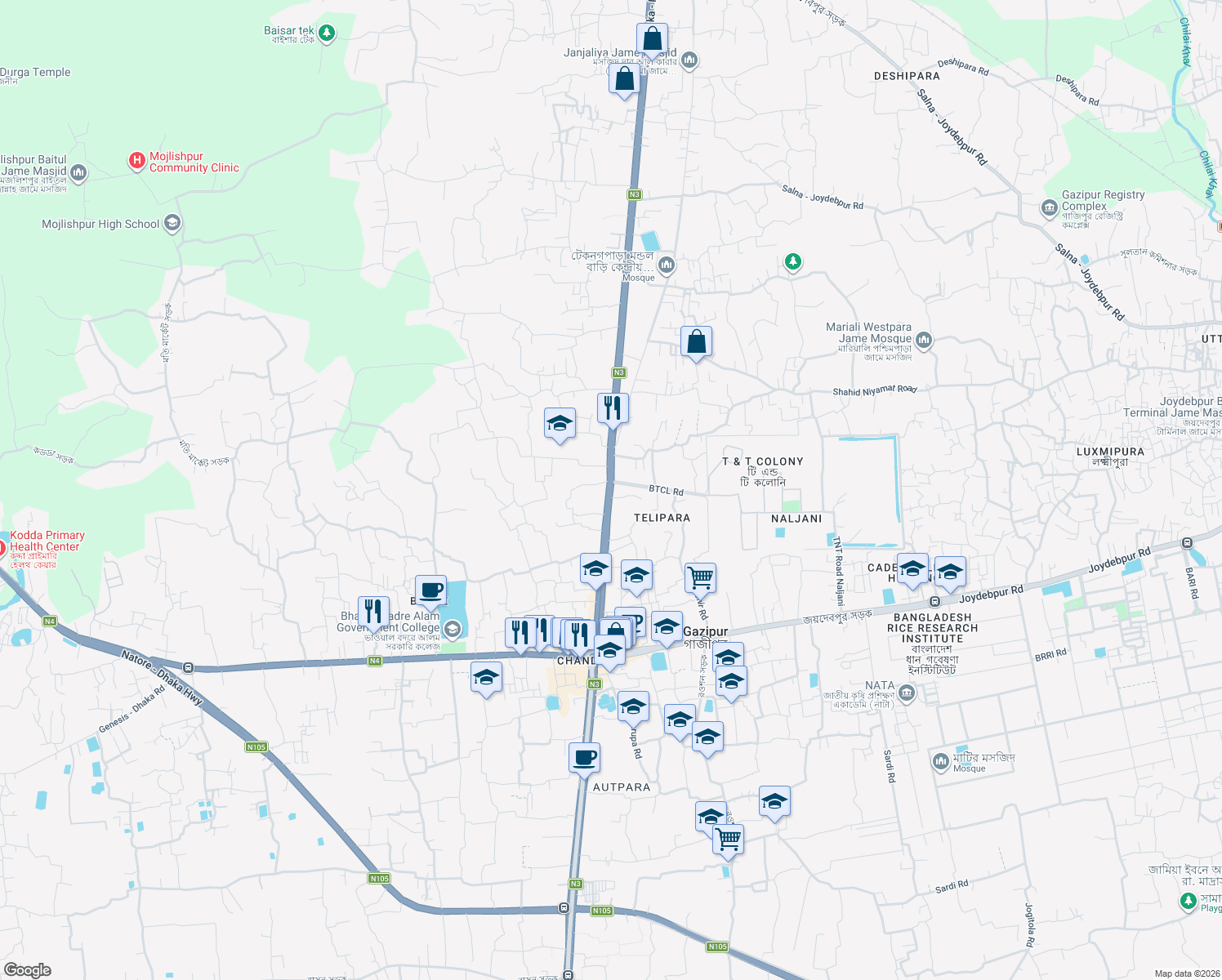This screenshot has height=980, width=1222.
Task: Open the Gazipur Registry Complex marker
Action: pyautogui.click(x=1049, y=208)
